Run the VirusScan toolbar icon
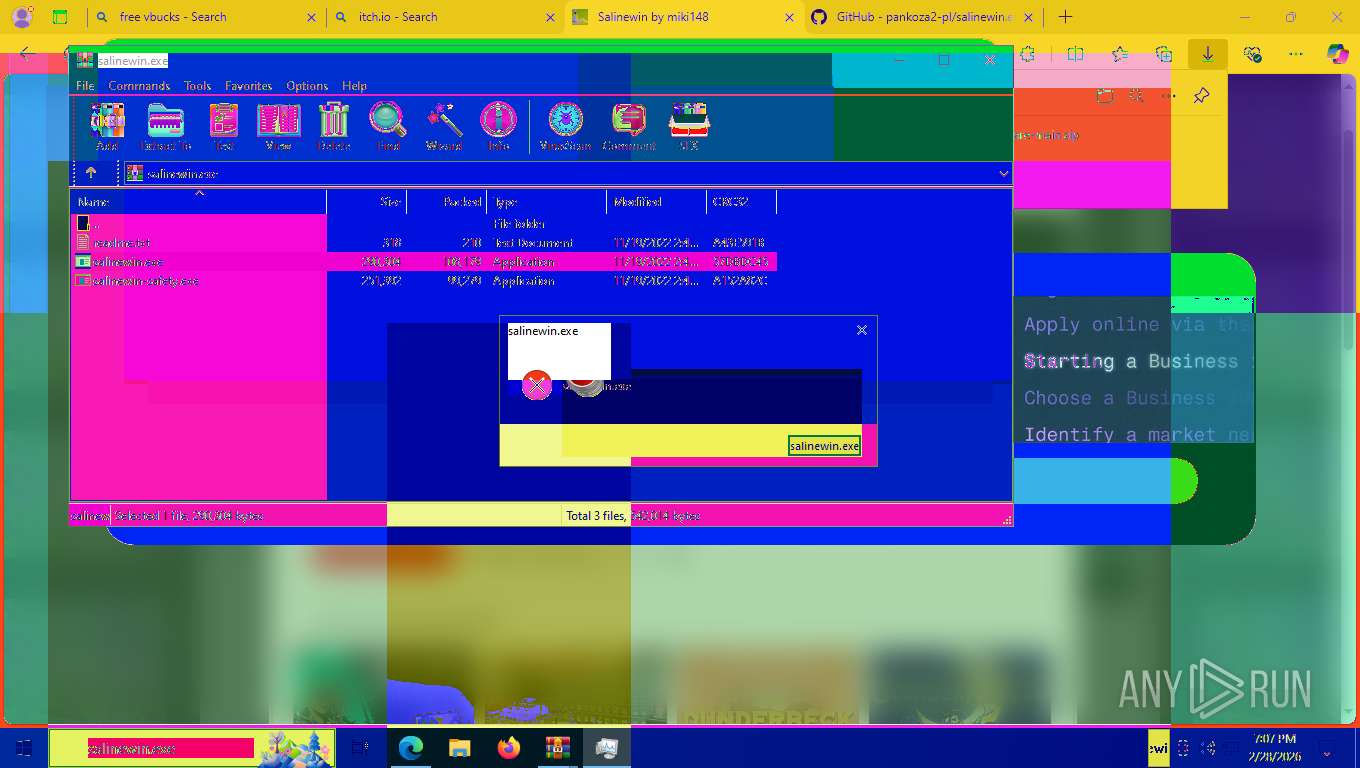1360x768 pixels. click(x=565, y=127)
